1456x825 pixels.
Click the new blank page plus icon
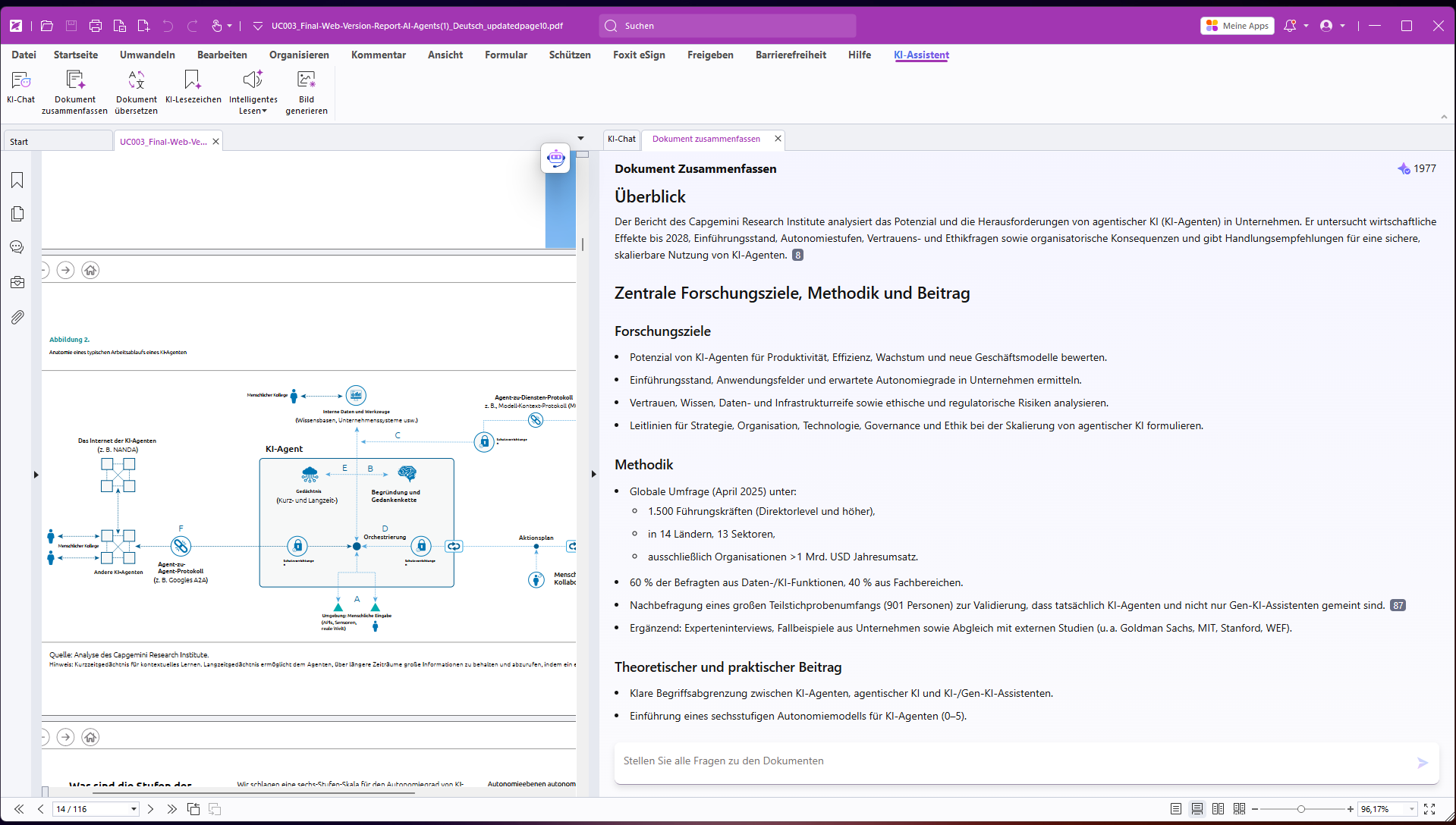pyautogui.click(x=144, y=26)
